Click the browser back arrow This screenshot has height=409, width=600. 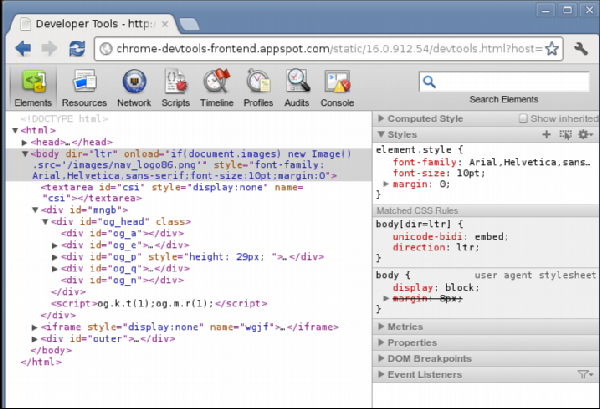[x=23, y=49]
